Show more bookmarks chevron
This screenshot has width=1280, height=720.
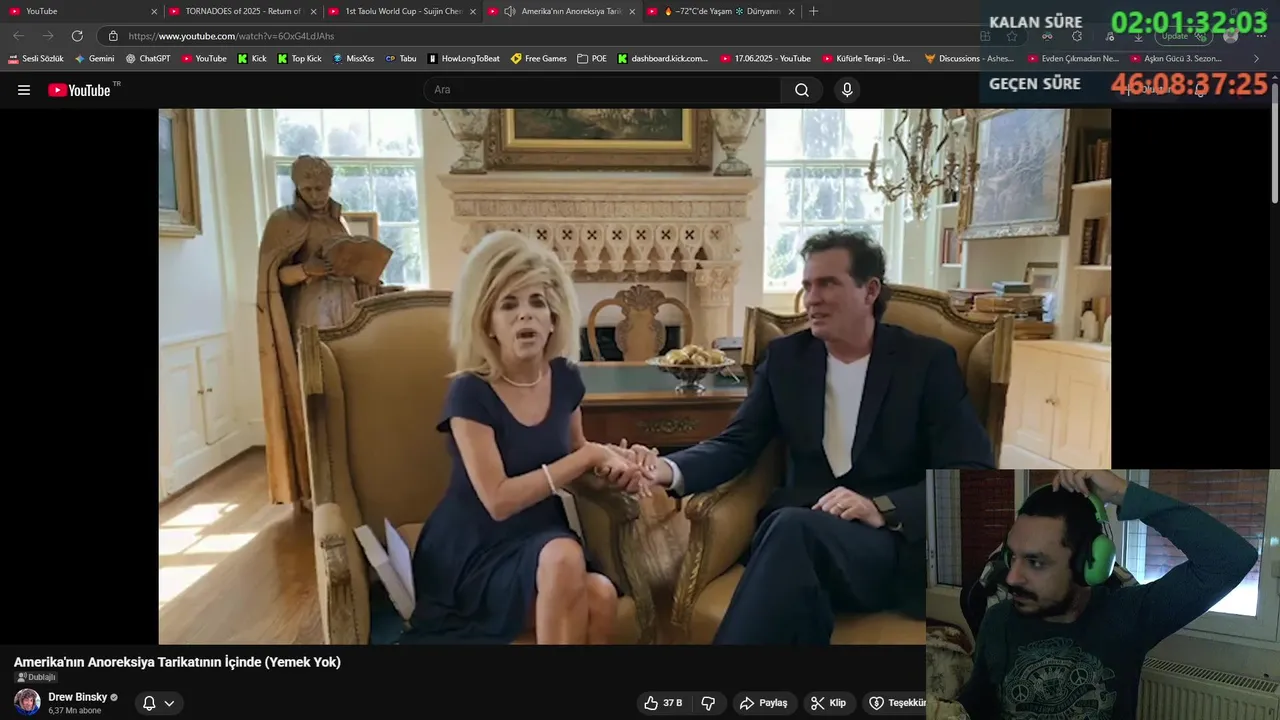point(1257,59)
